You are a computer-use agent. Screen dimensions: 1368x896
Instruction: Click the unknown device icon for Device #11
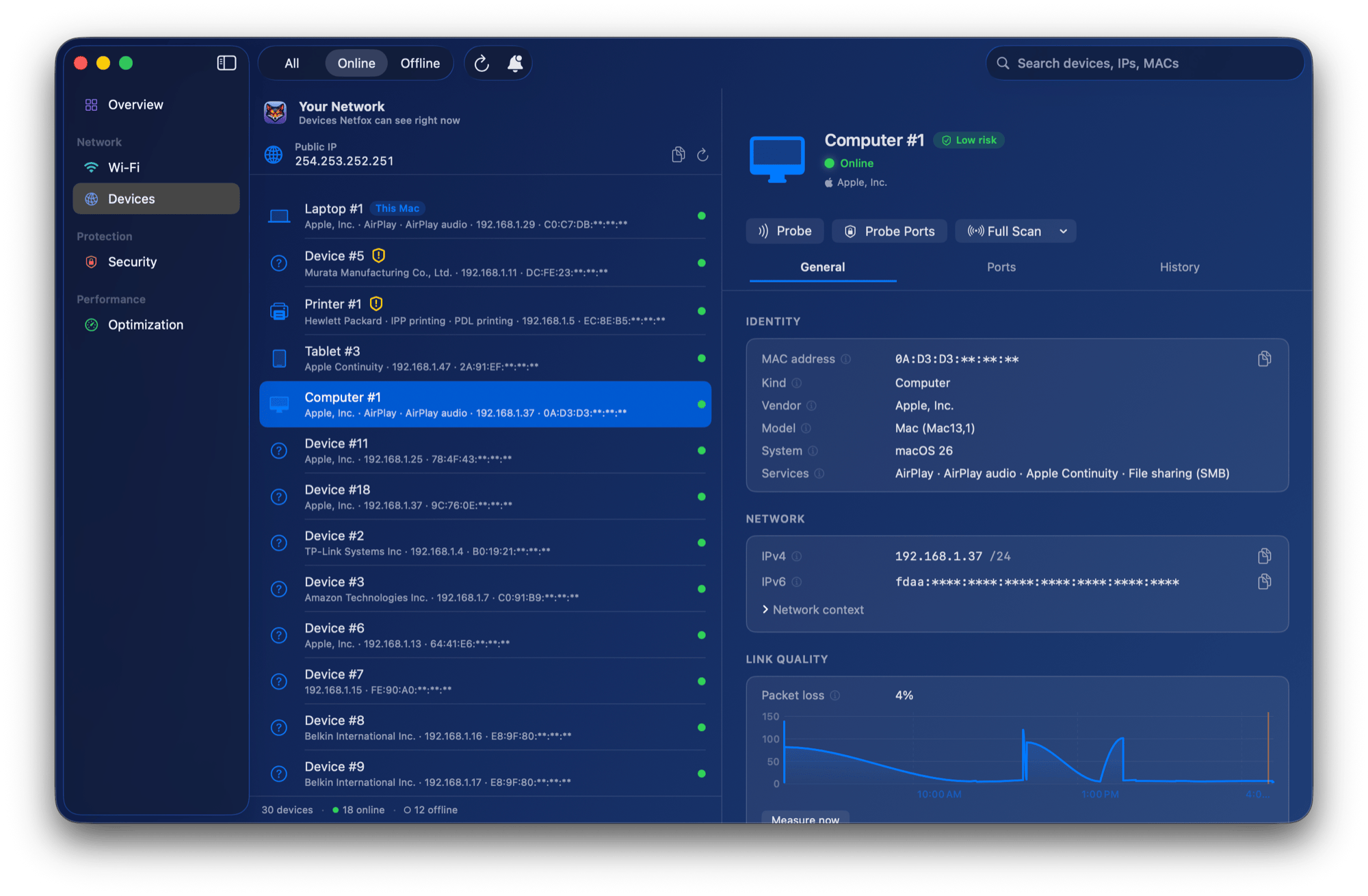279,451
